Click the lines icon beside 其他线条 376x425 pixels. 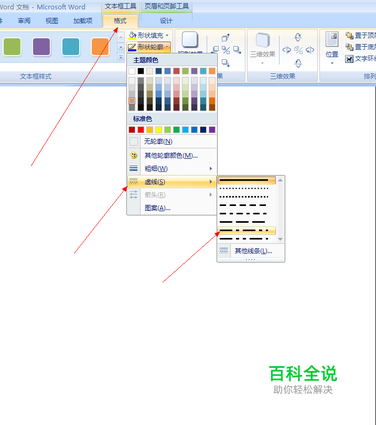[224, 251]
